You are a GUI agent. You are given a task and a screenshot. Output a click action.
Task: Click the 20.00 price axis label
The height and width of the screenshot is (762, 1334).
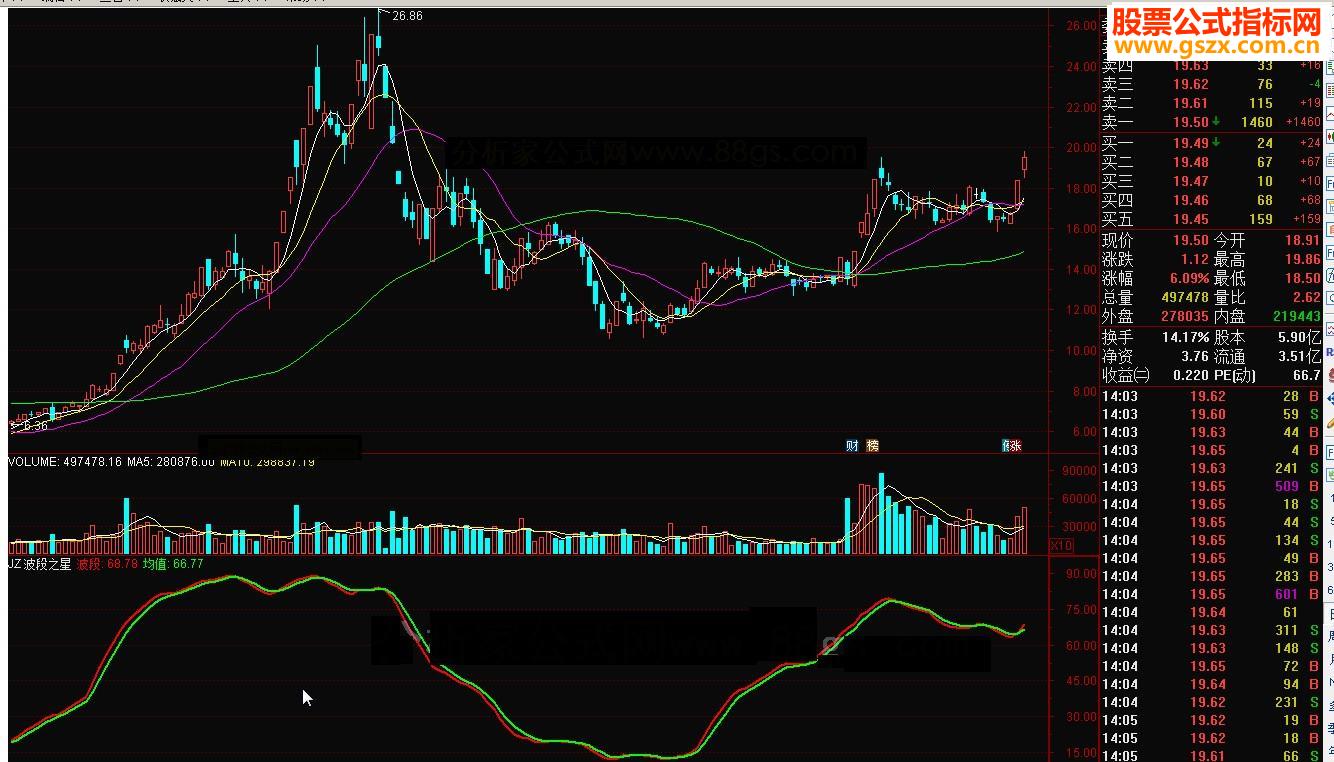coord(1081,148)
